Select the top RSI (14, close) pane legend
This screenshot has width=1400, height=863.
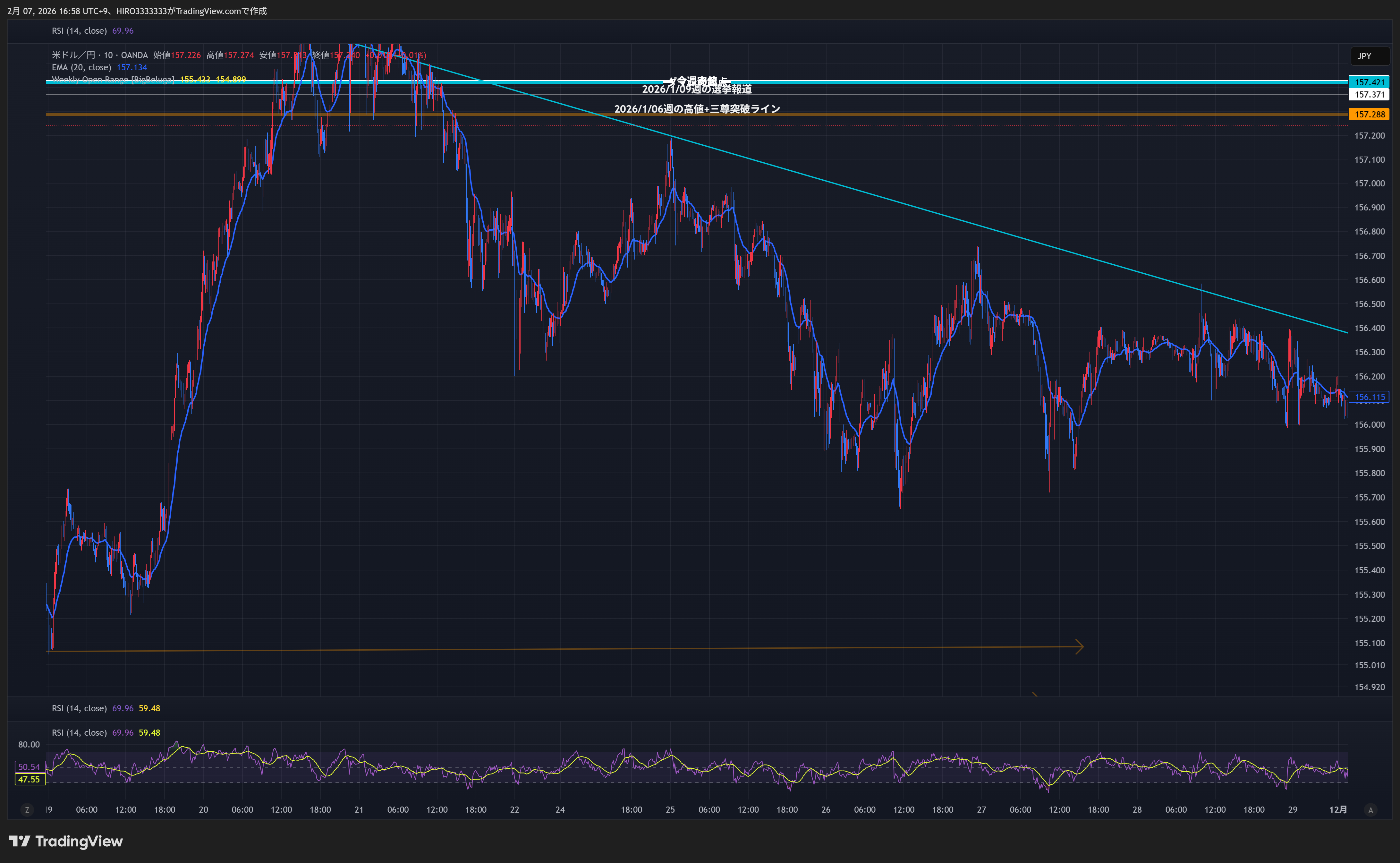(x=79, y=31)
